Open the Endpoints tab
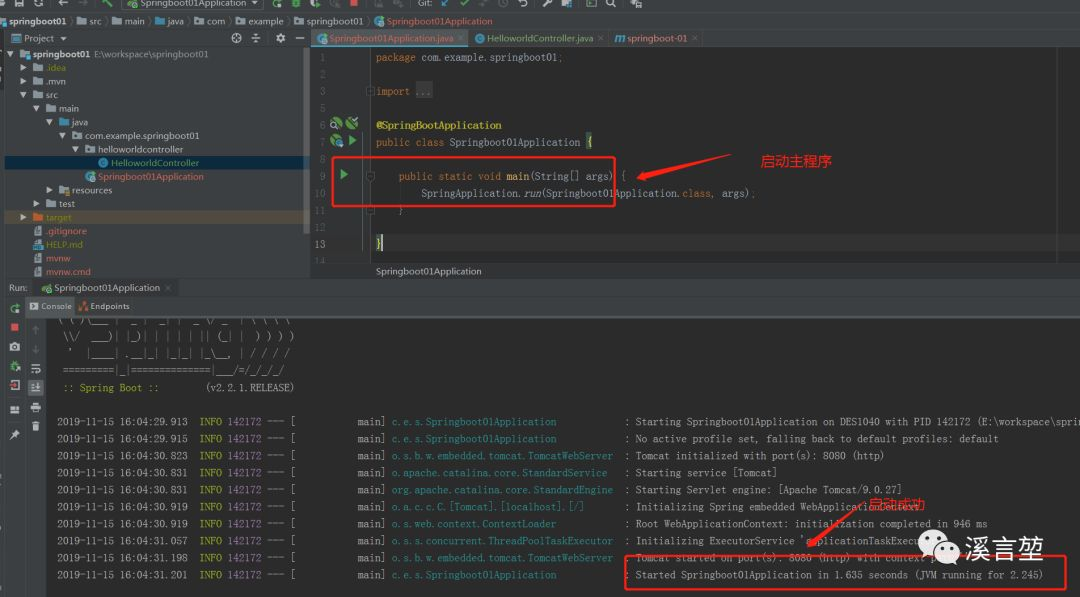The image size is (1080, 597). pos(104,306)
